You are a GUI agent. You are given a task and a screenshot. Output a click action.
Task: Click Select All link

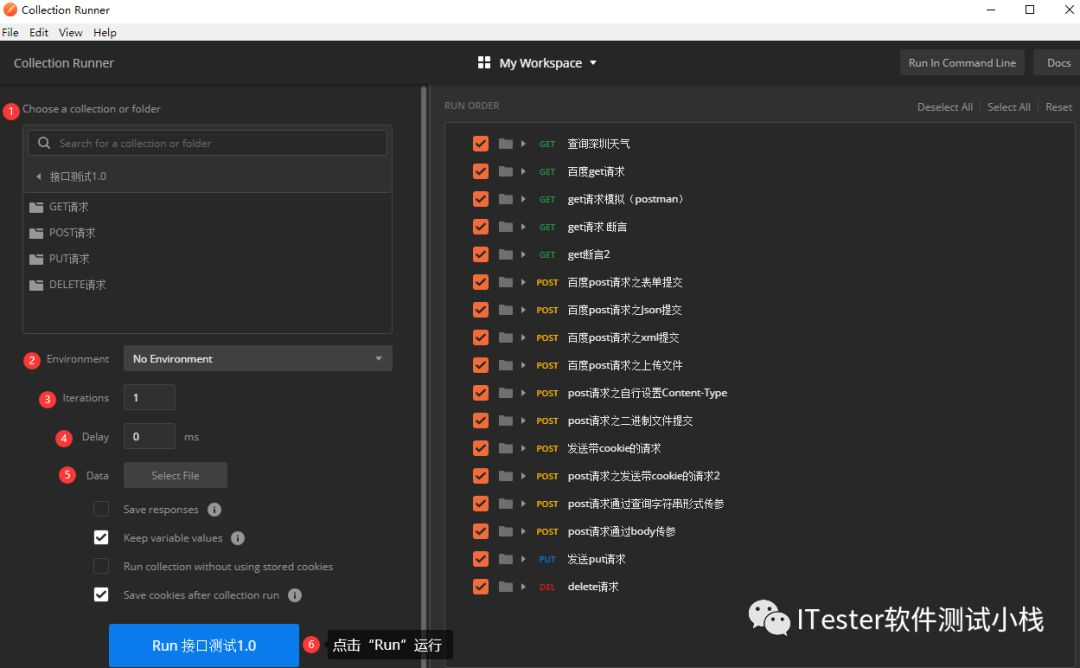(1008, 107)
